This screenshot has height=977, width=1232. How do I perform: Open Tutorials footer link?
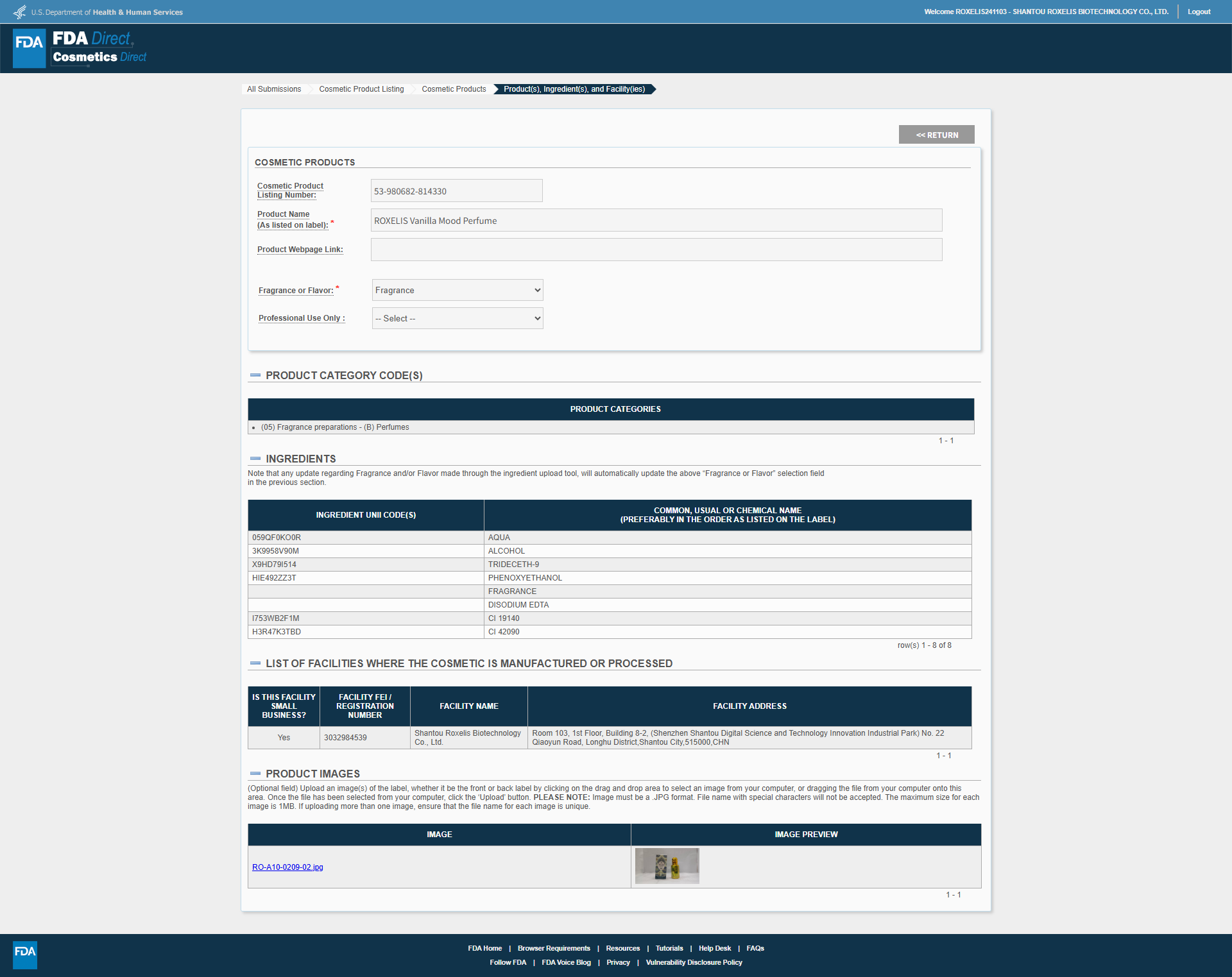pyautogui.click(x=669, y=948)
